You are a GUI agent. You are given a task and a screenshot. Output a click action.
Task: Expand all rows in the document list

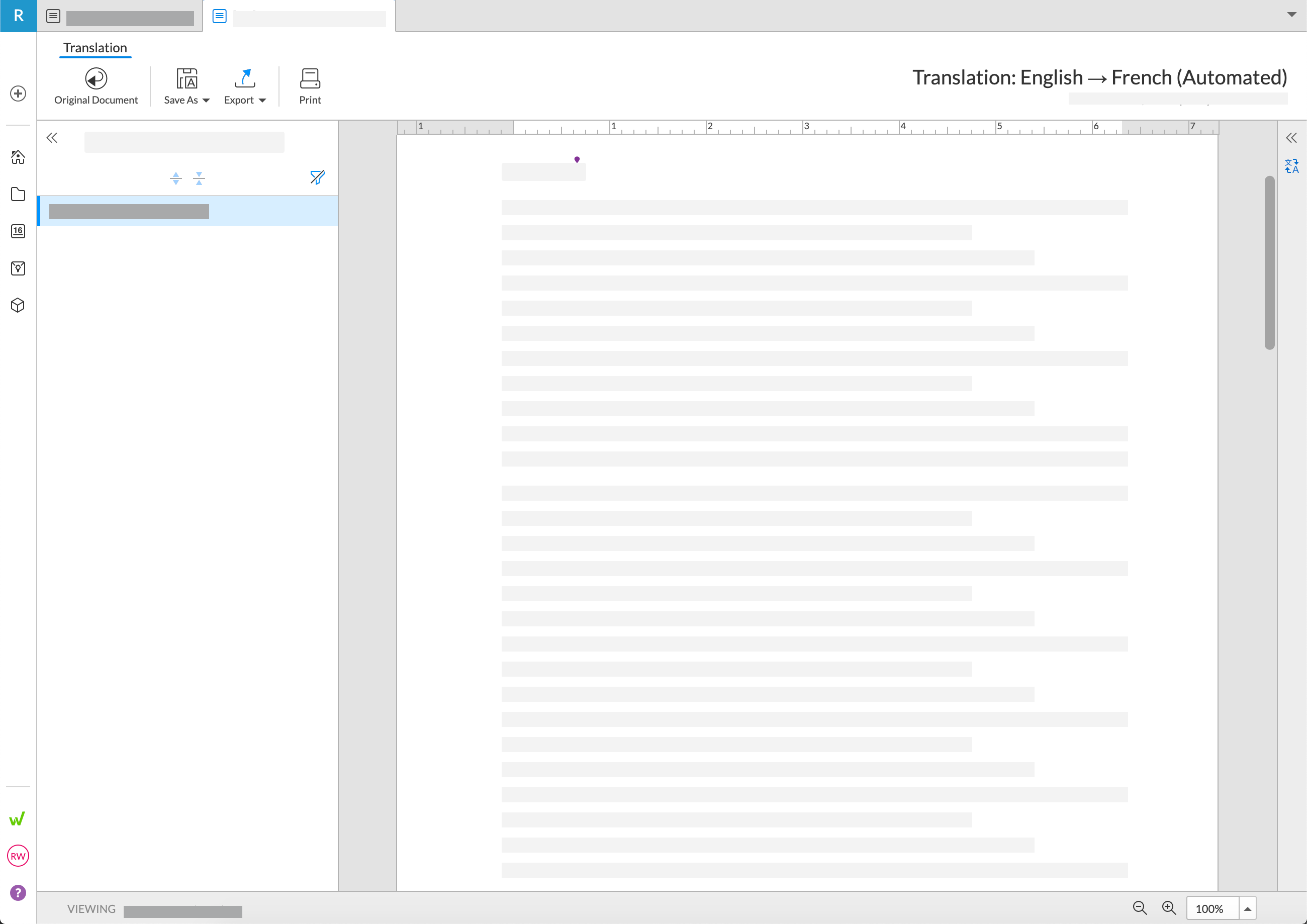(176, 177)
